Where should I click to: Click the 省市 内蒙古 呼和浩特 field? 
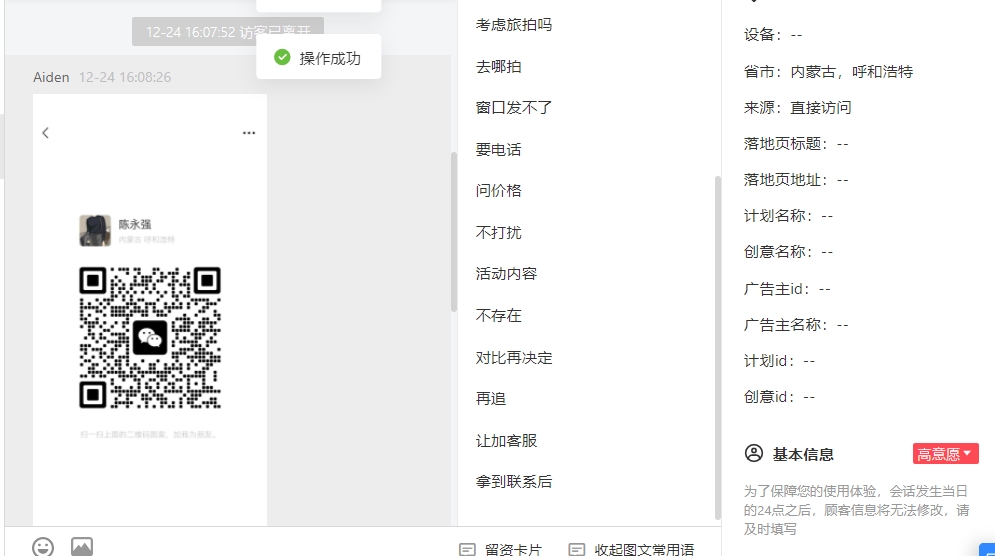point(828,72)
